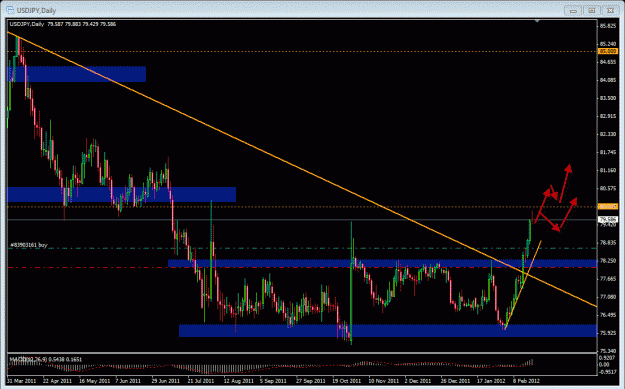Click the current price tag 79.586
Image resolution: width=625 pixels, height=389 pixels.
pyautogui.click(x=608, y=219)
